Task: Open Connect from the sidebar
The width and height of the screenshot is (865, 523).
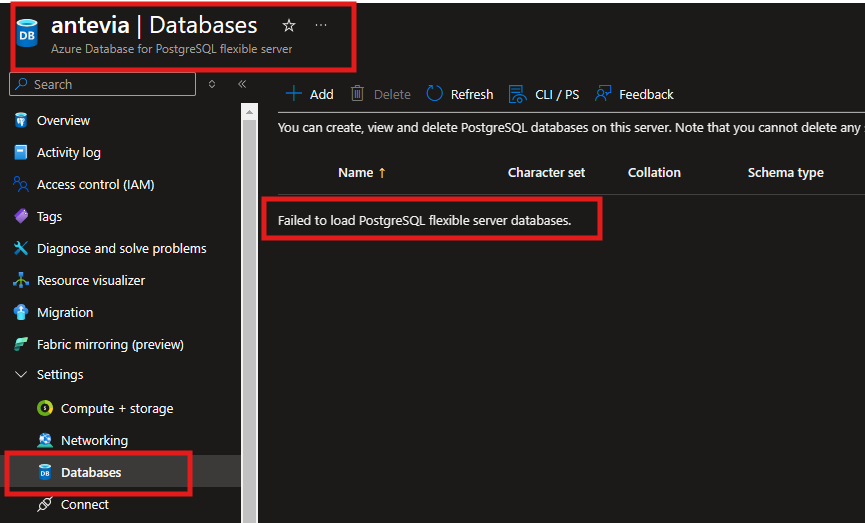Action: pyautogui.click(x=85, y=504)
